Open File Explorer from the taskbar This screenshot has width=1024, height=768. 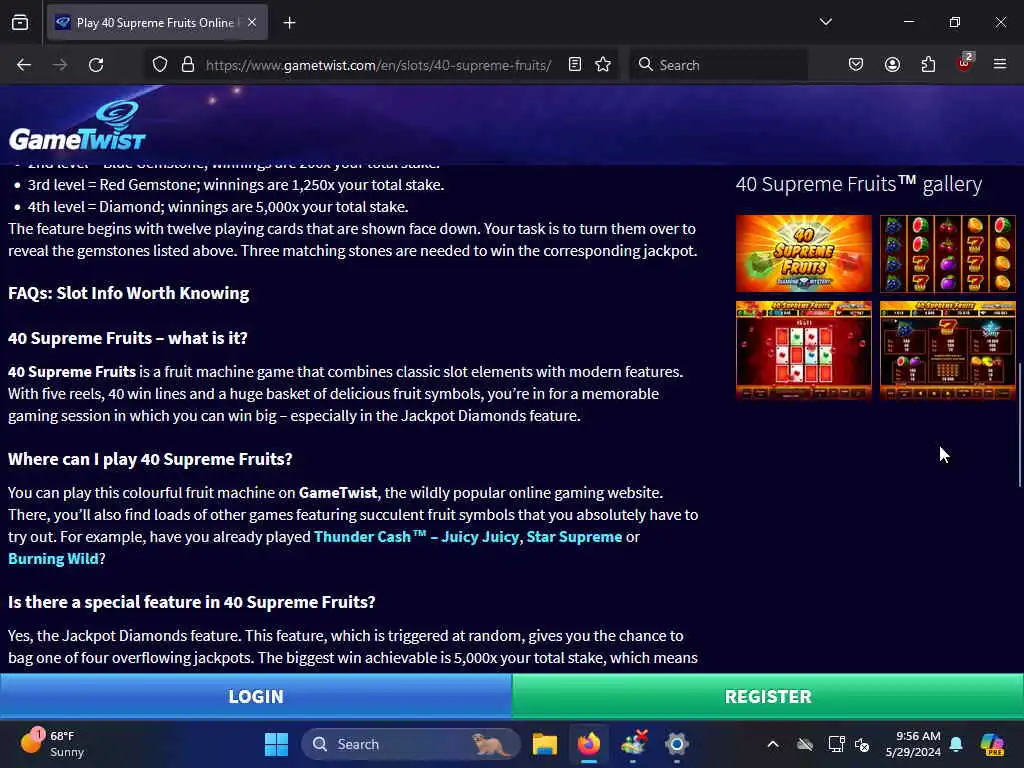pos(545,744)
